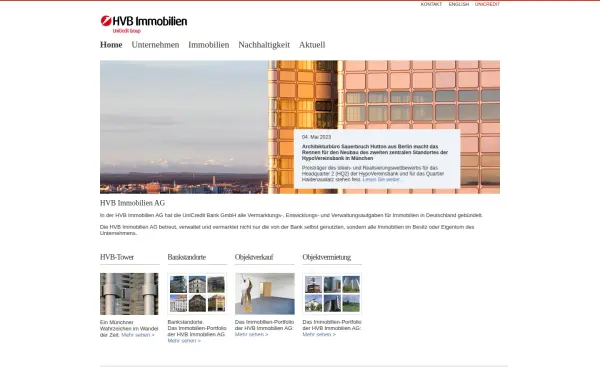Click the paragraph starting 'In der HVB Immobilien AG'

[x=291, y=215]
